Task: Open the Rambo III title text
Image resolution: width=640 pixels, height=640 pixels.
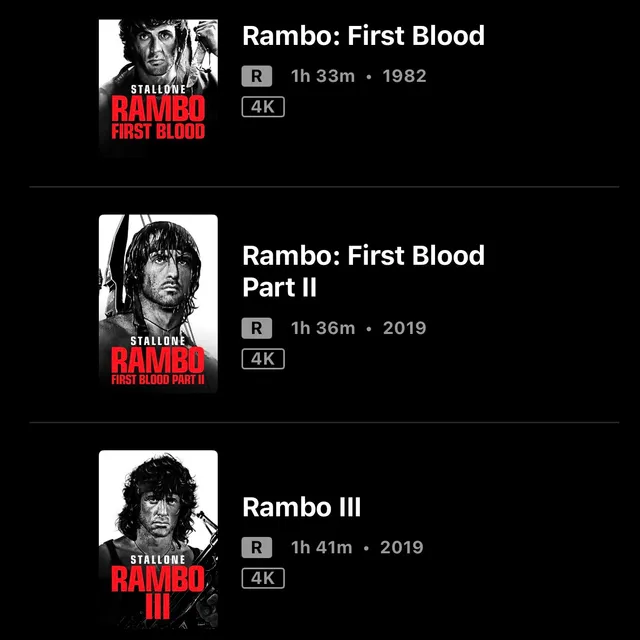Action: point(302,507)
